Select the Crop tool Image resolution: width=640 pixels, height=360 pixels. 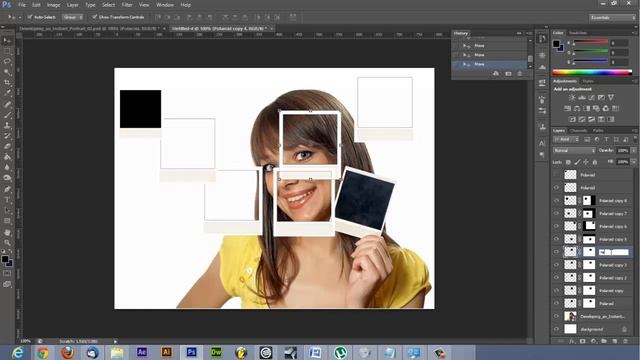pos(7,83)
